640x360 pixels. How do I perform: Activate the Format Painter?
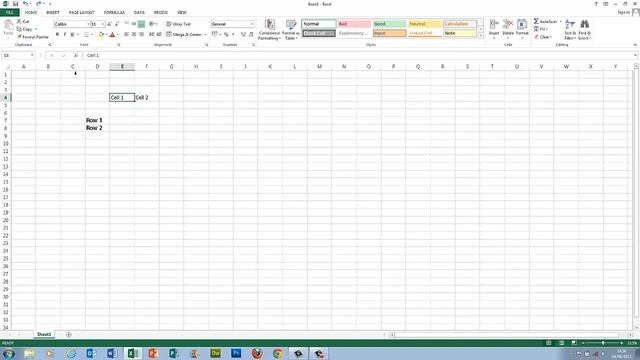(33, 37)
